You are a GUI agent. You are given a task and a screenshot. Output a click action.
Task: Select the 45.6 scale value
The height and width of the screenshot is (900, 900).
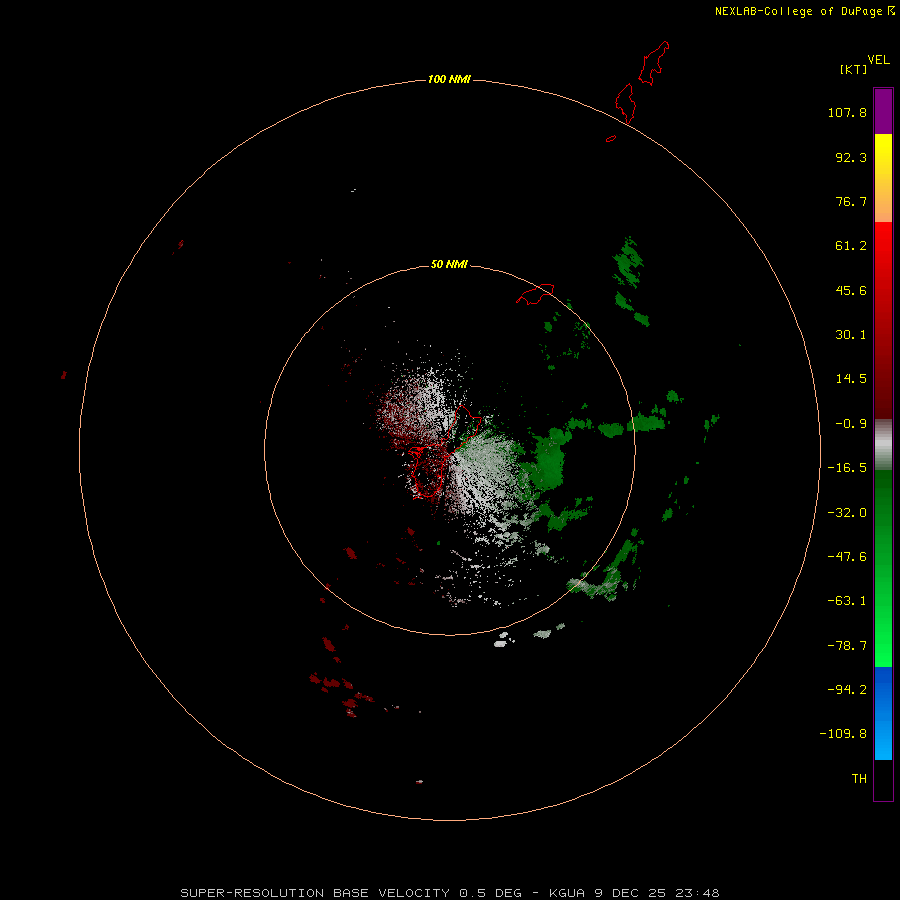click(x=851, y=290)
